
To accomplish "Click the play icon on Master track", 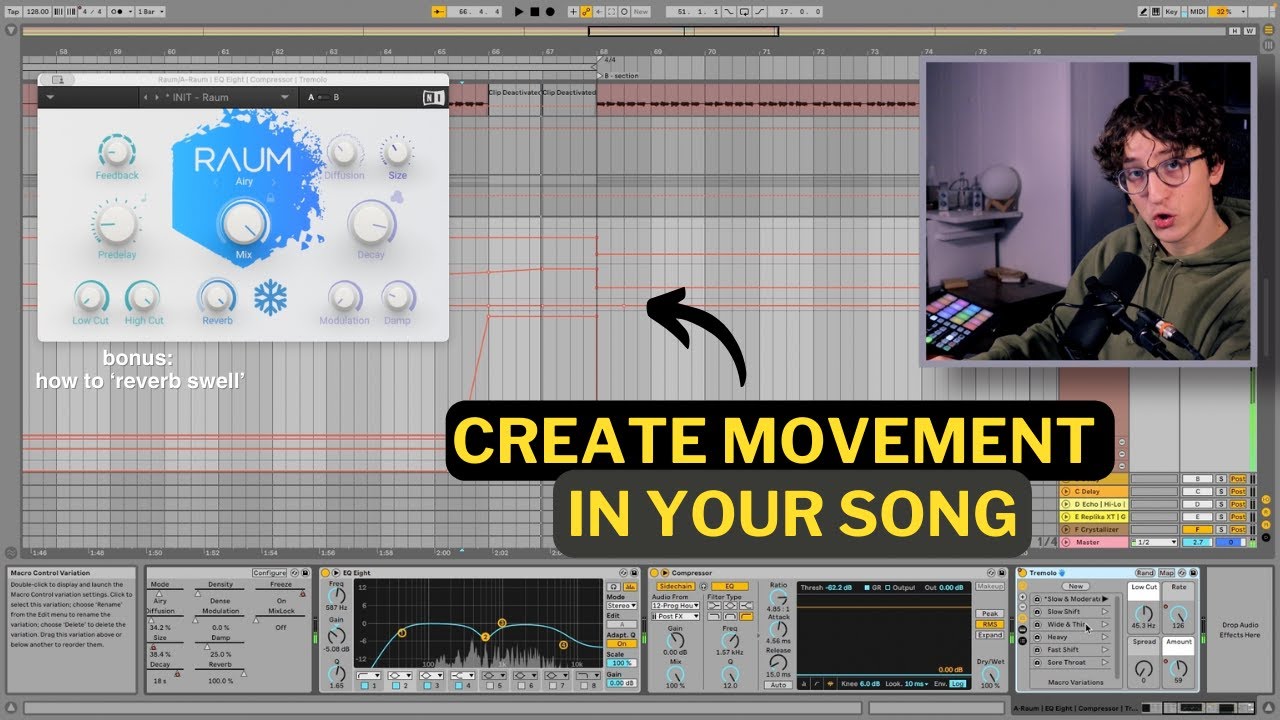I will 1066,543.
